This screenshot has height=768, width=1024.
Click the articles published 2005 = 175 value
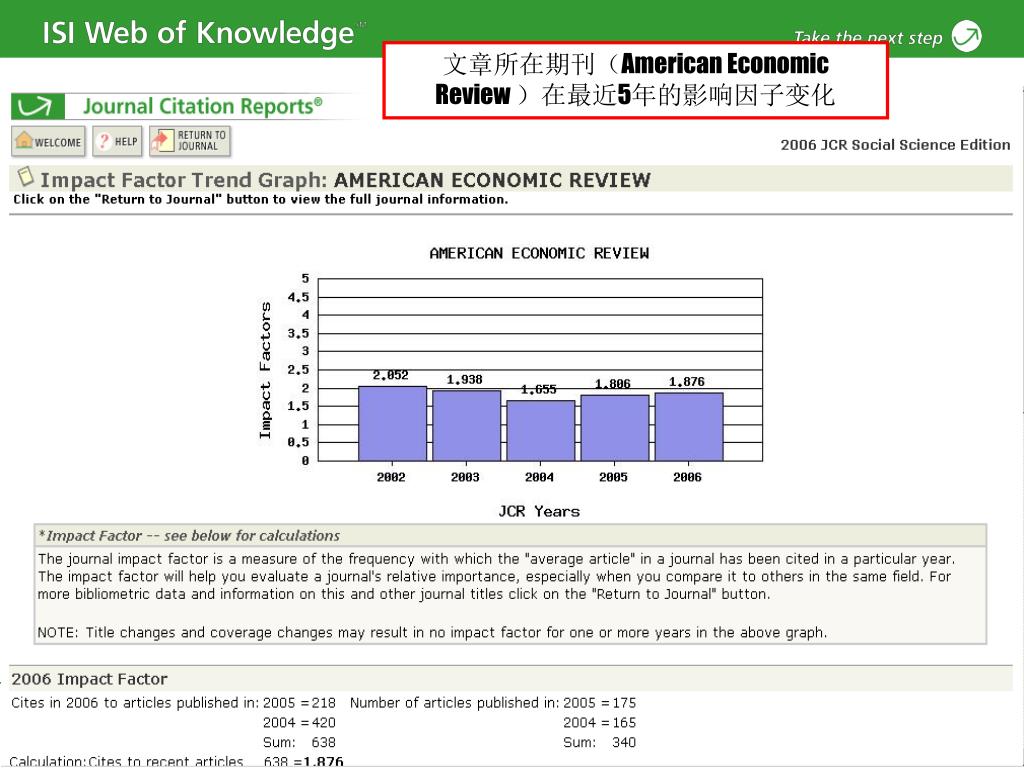[600, 703]
